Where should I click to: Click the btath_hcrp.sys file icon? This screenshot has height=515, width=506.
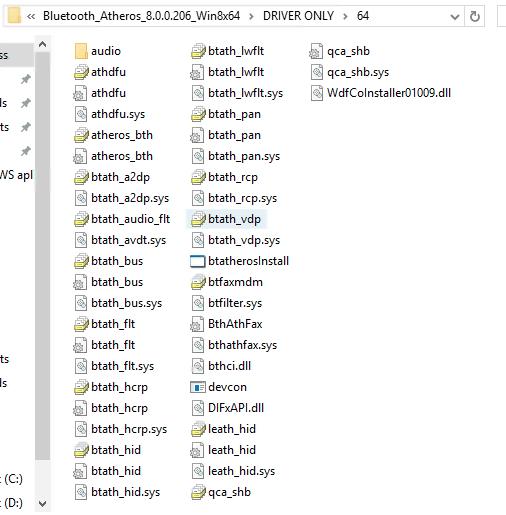point(81,429)
